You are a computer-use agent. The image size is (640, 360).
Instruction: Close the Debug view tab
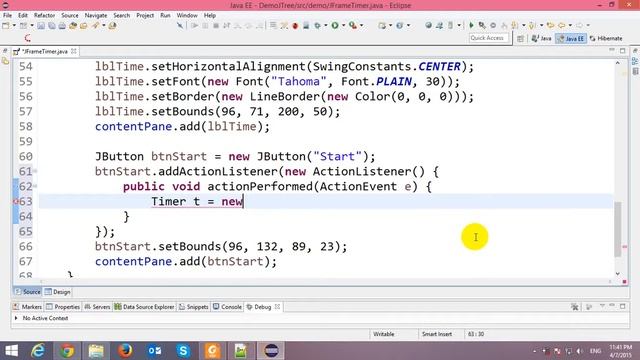[x=278, y=307]
